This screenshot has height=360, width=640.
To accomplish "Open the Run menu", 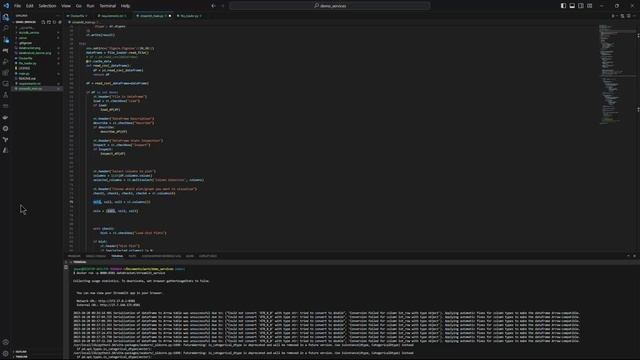I will [90, 6].
